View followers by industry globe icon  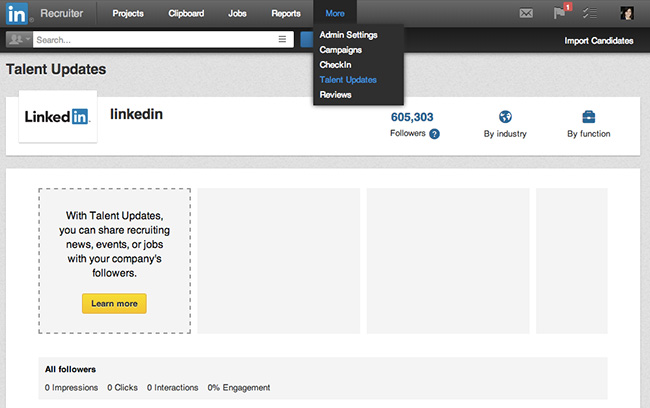(505, 117)
